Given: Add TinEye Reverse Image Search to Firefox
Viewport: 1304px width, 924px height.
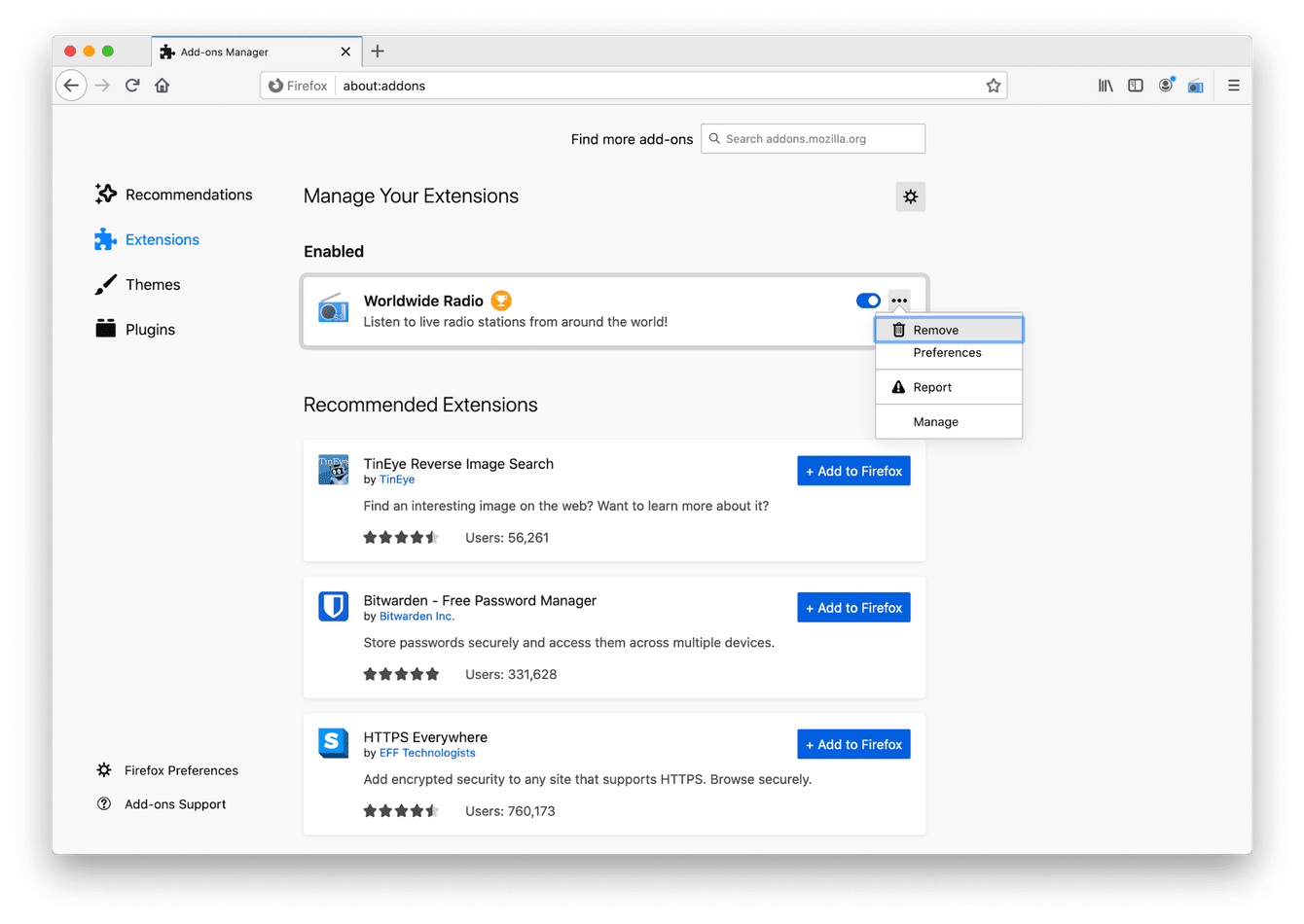Looking at the screenshot, I should coord(853,471).
